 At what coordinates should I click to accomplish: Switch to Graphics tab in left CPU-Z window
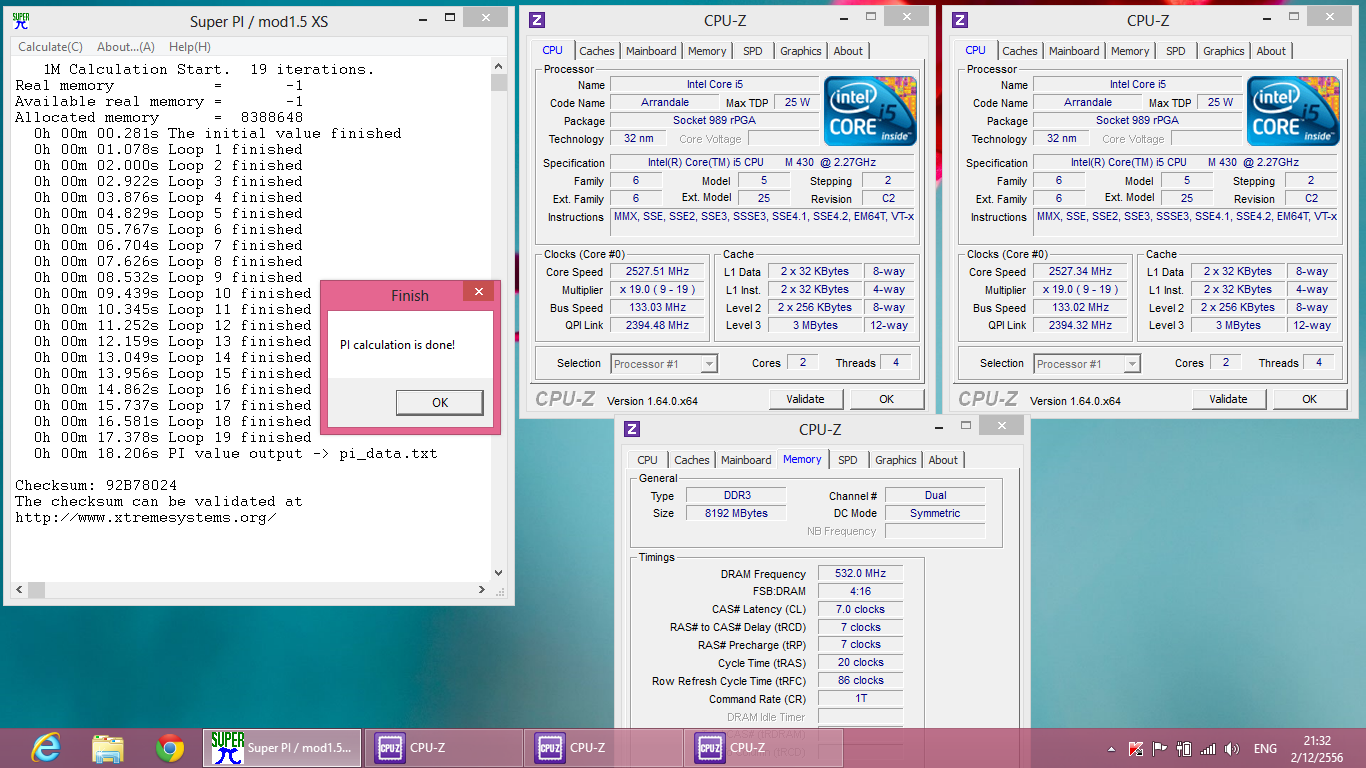(801, 51)
